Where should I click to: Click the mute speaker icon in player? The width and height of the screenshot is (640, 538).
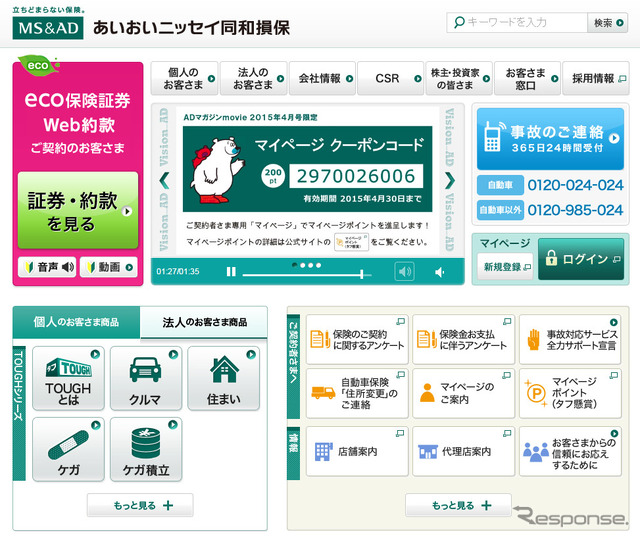pyautogui.click(x=439, y=272)
